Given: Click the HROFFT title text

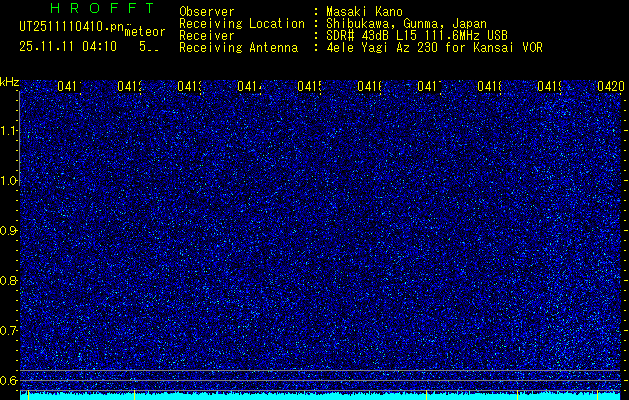Looking at the screenshot, I should coord(102,8).
